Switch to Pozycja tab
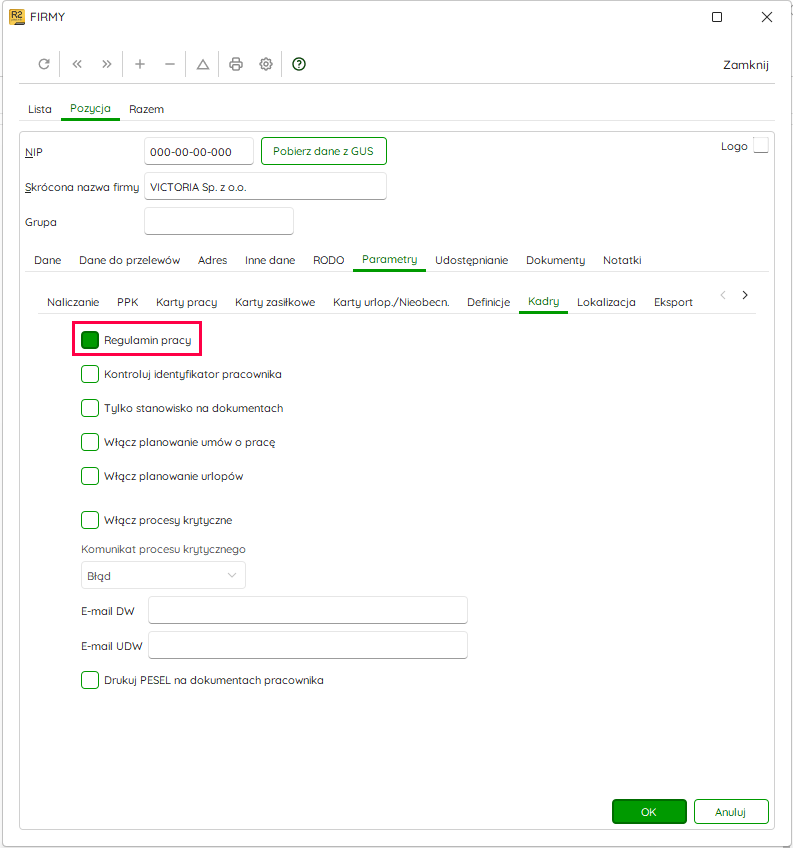Screen dimensions: 793x848 tap(90, 109)
